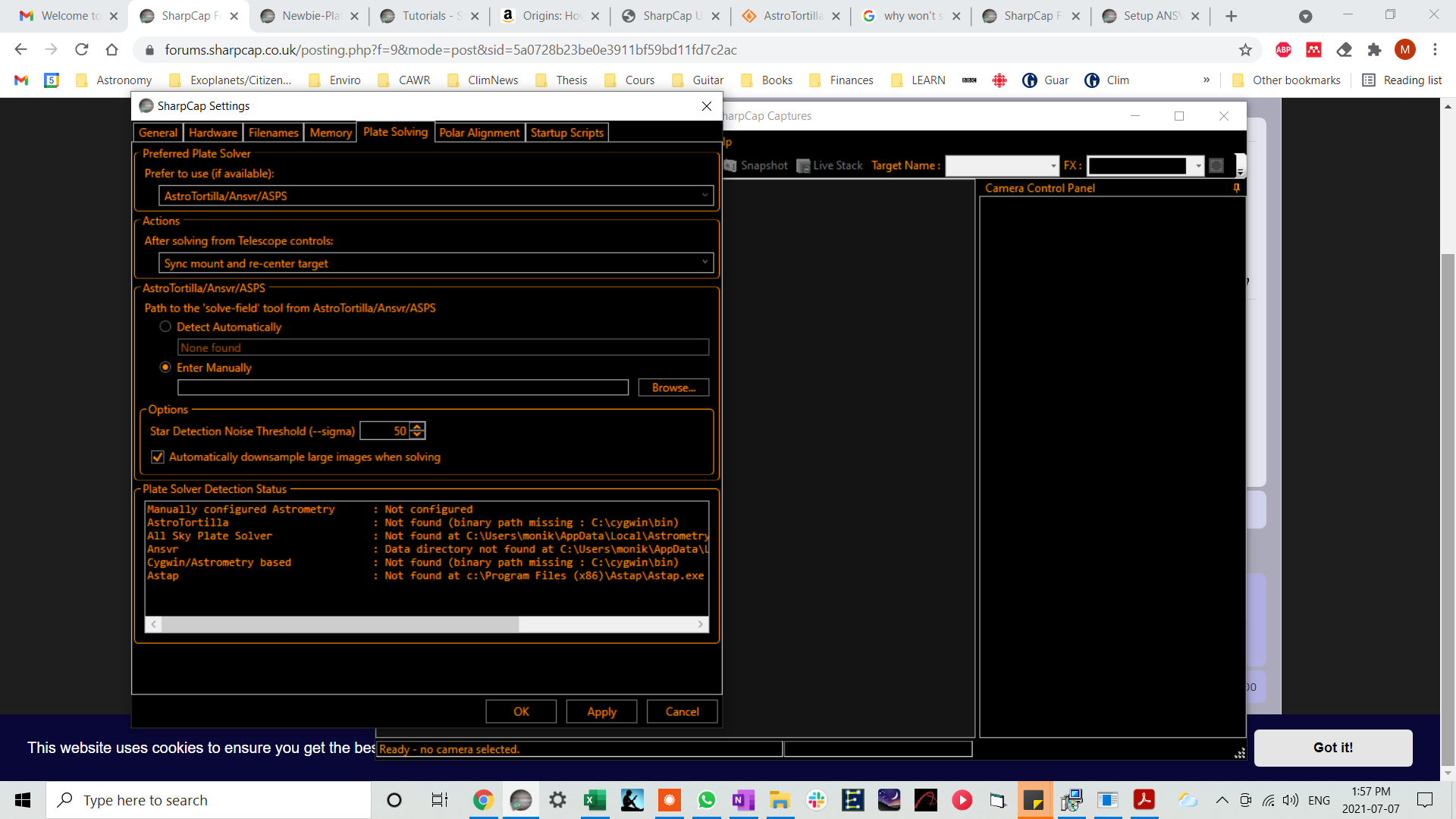
Task: Open Excel from the taskbar
Action: (x=595, y=800)
